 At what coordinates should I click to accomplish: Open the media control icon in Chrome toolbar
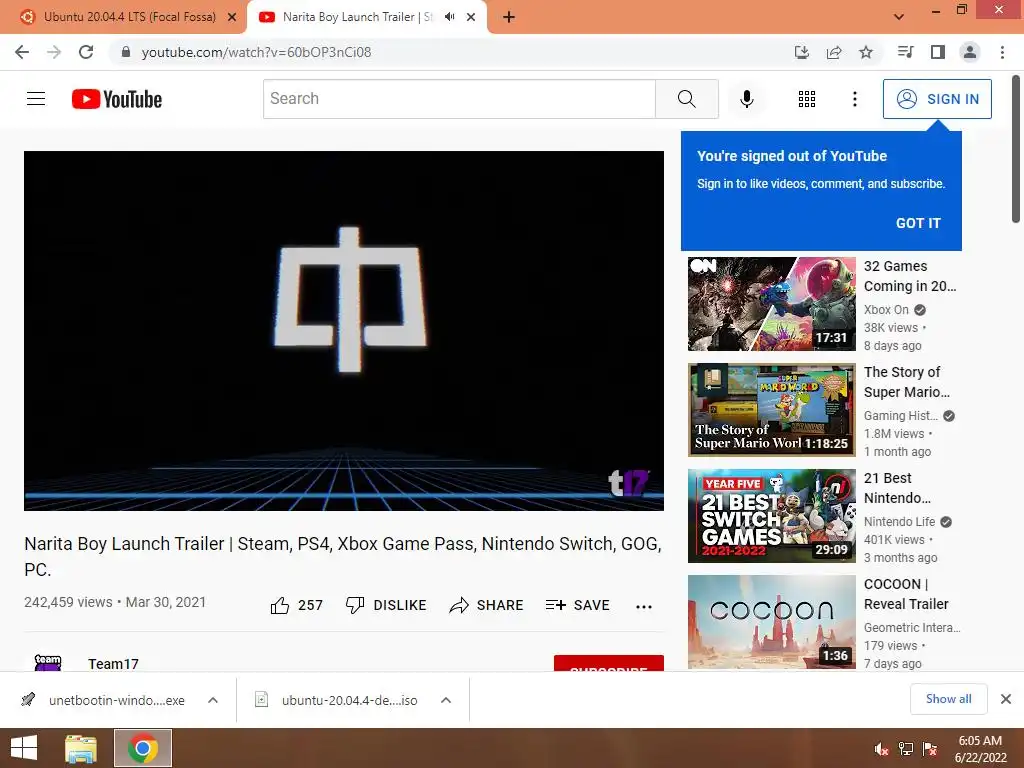click(x=905, y=52)
